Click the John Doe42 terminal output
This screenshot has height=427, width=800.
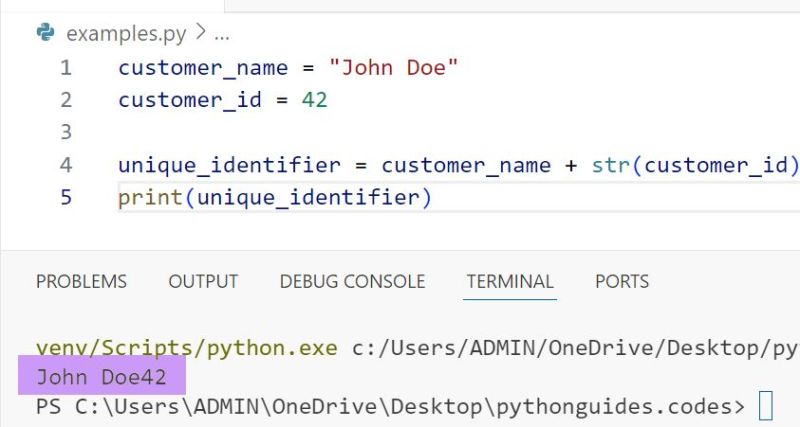101,377
